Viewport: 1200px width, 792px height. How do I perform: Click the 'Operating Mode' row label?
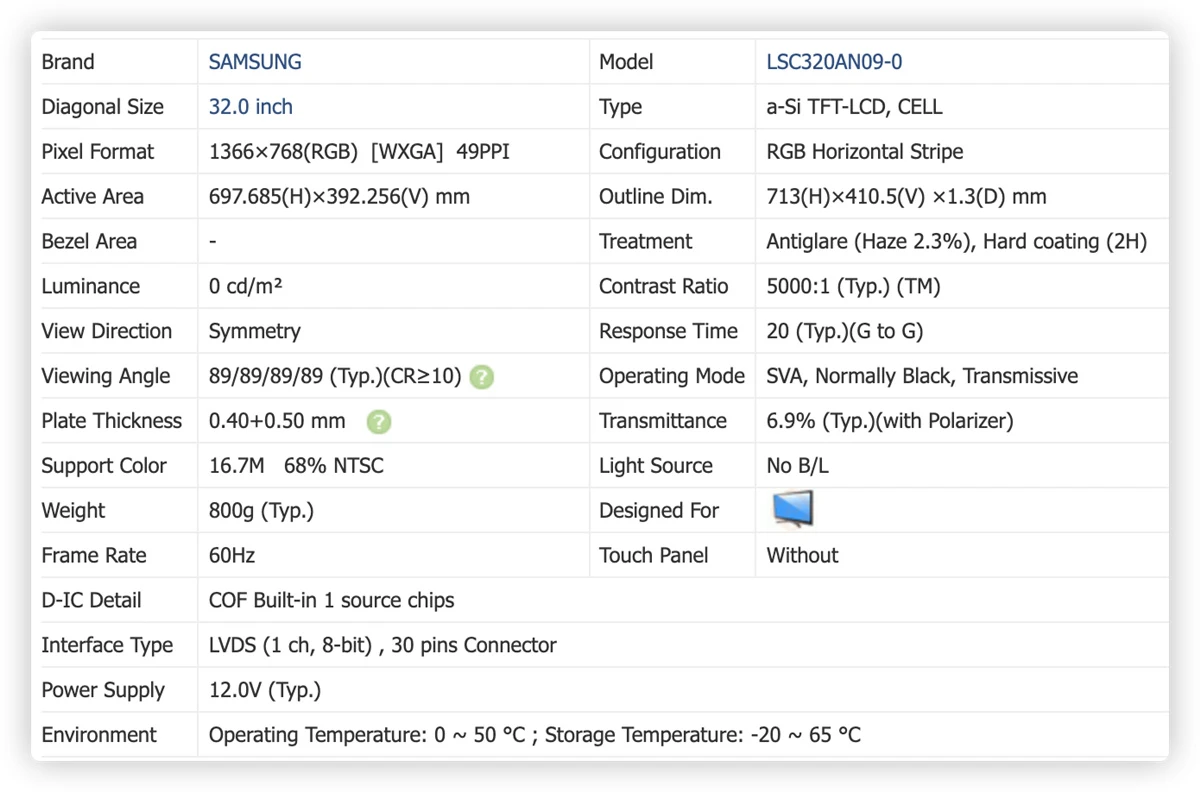click(x=672, y=376)
